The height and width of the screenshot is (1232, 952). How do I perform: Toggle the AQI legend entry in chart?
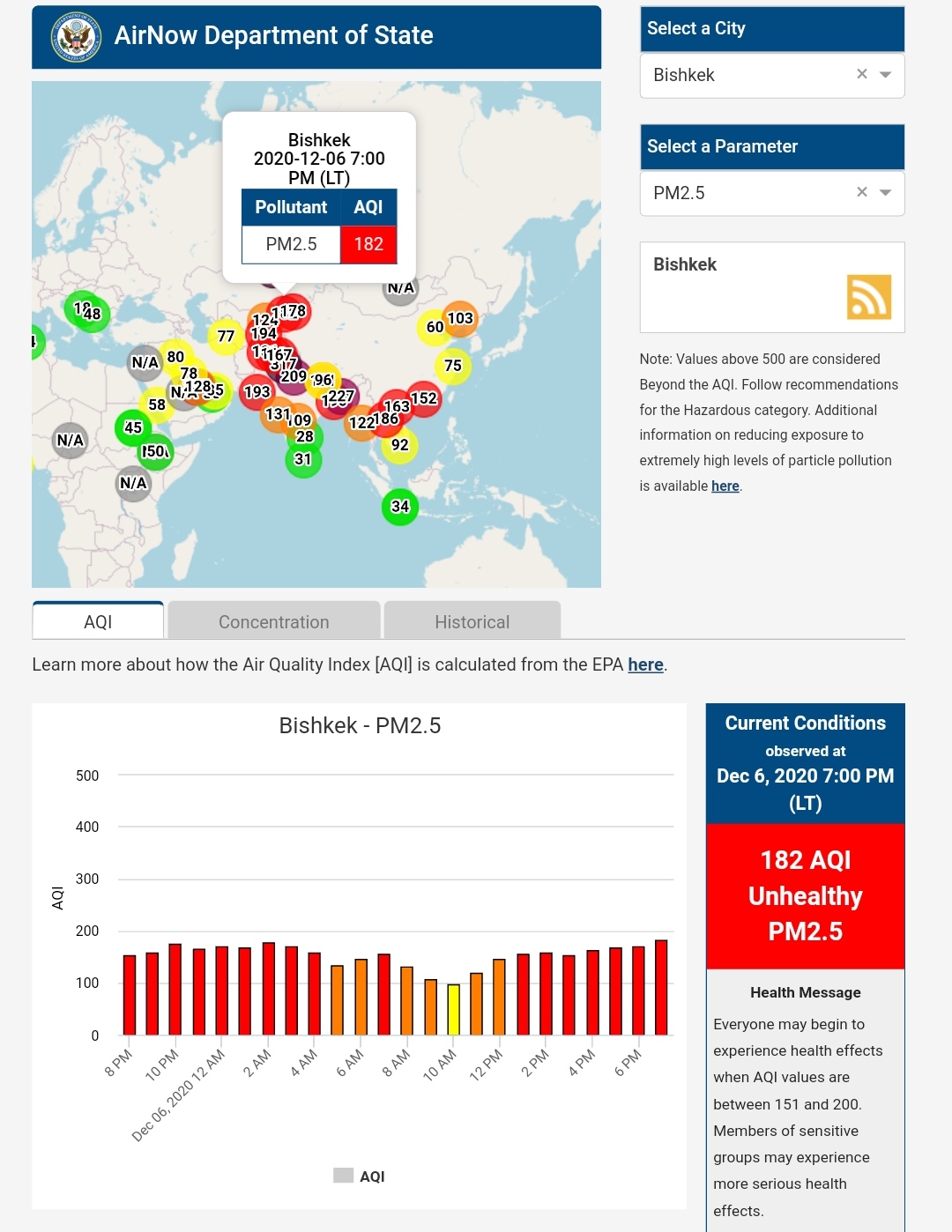(360, 1176)
